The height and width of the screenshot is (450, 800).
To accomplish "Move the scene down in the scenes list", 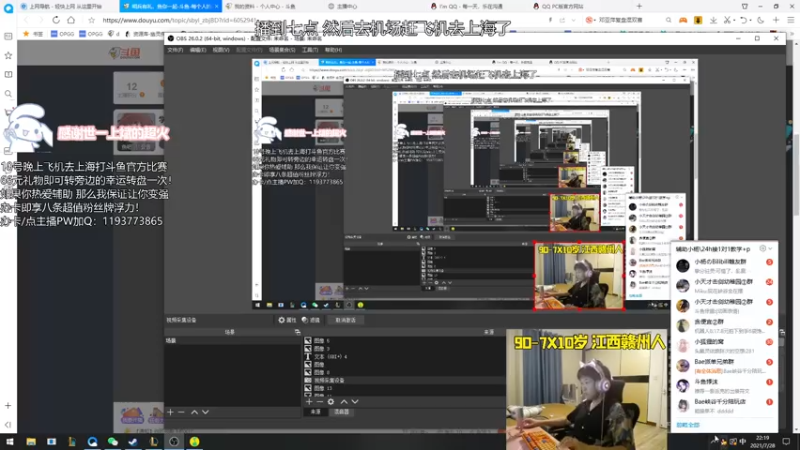I will tap(205, 412).
